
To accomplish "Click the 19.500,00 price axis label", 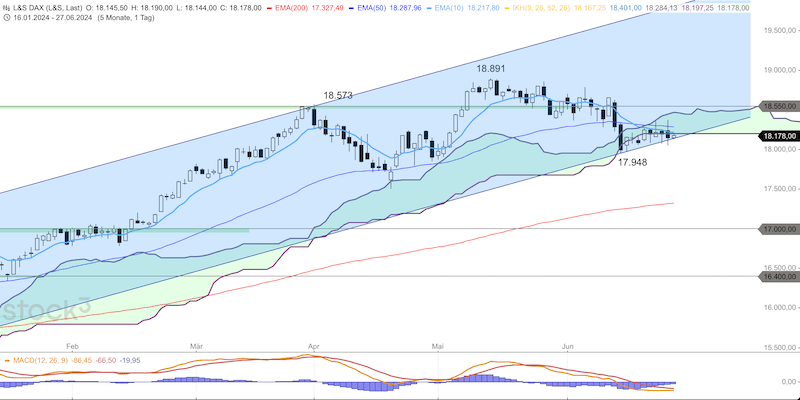I will (x=780, y=31).
